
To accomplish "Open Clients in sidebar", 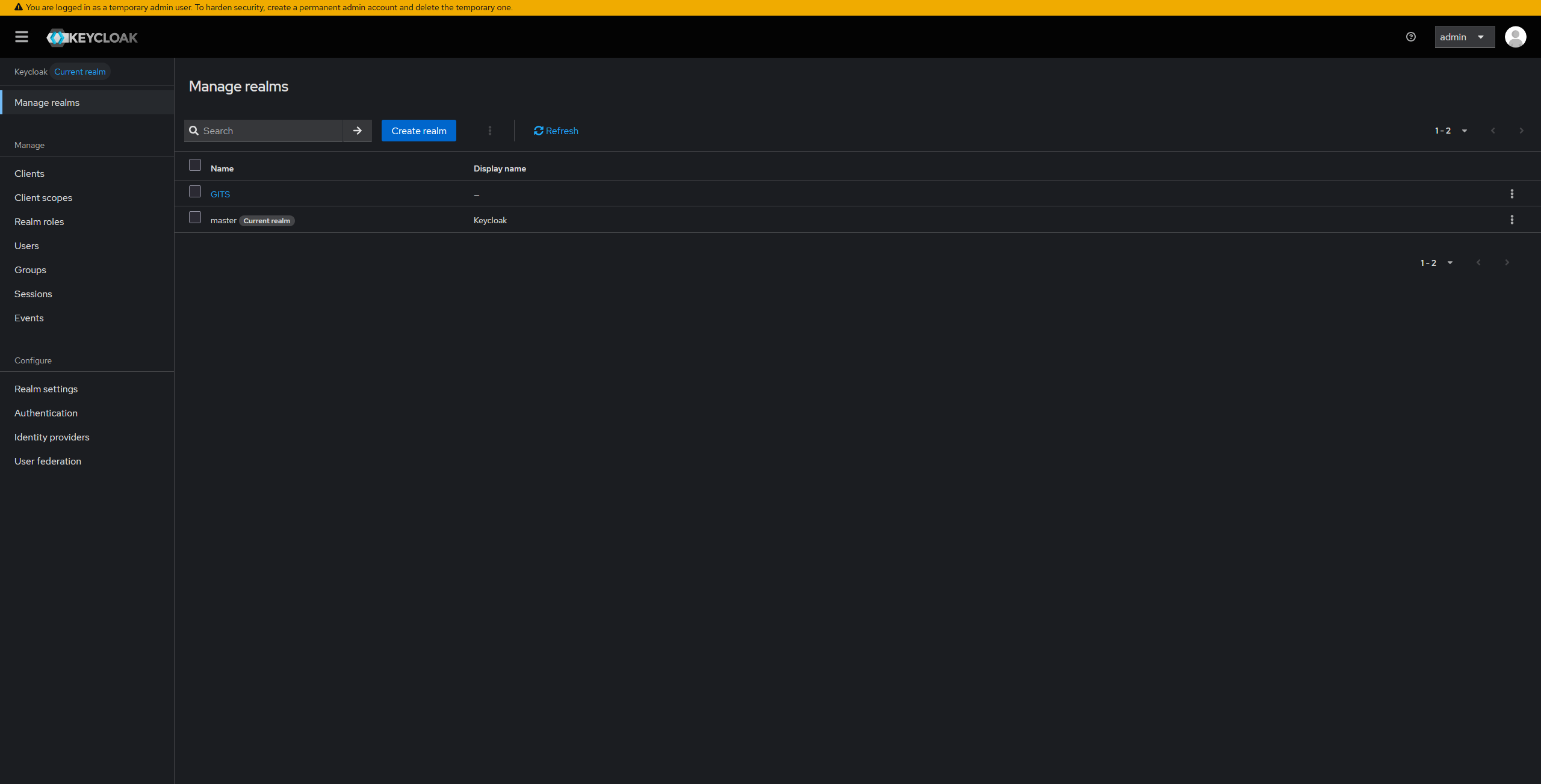I will [x=87, y=173].
